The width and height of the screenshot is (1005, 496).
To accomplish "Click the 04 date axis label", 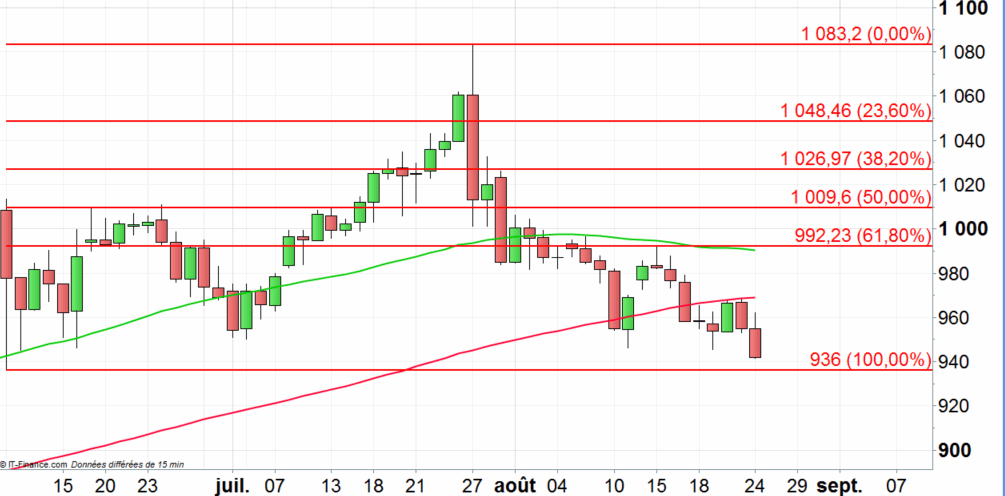I will (557, 485).
